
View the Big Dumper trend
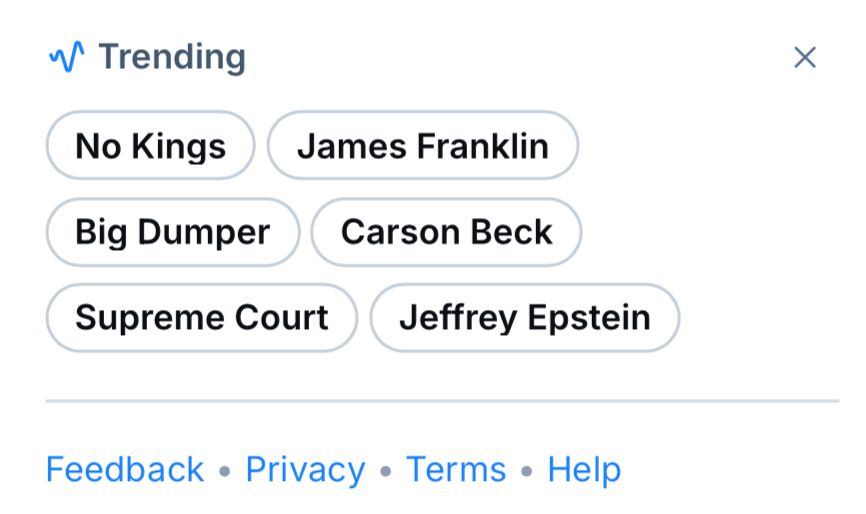pos(173,232)
